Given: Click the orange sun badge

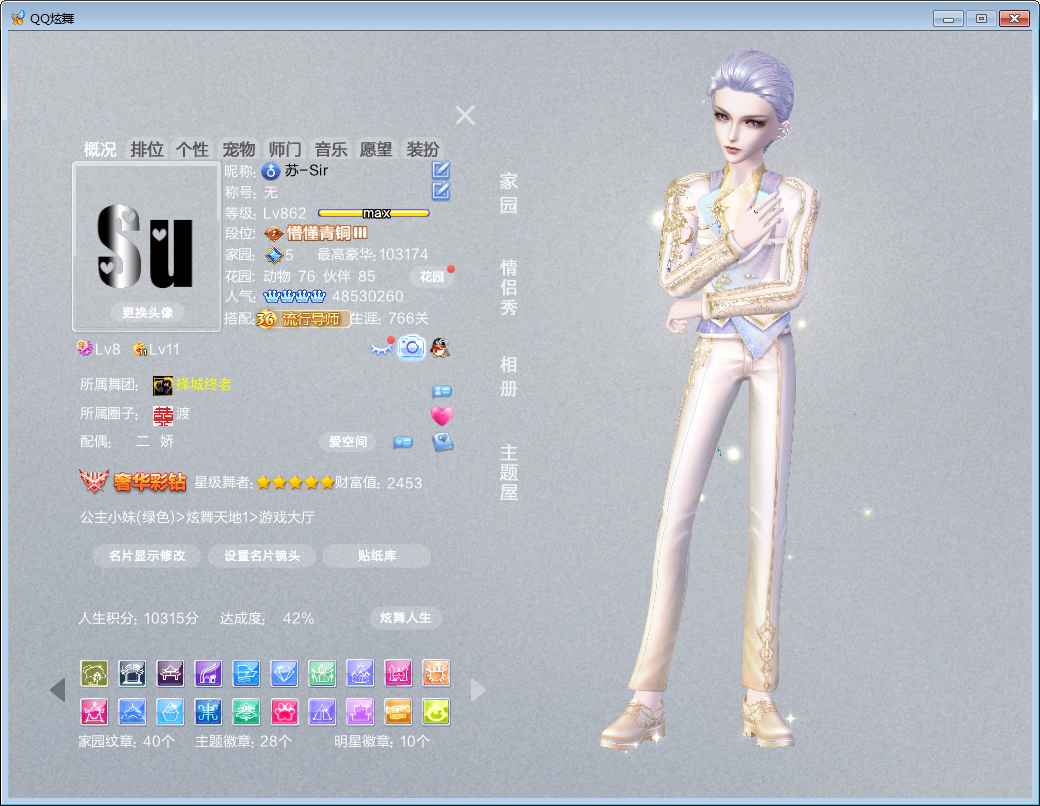Looking at the screenshot, I should tap(436, 673).
